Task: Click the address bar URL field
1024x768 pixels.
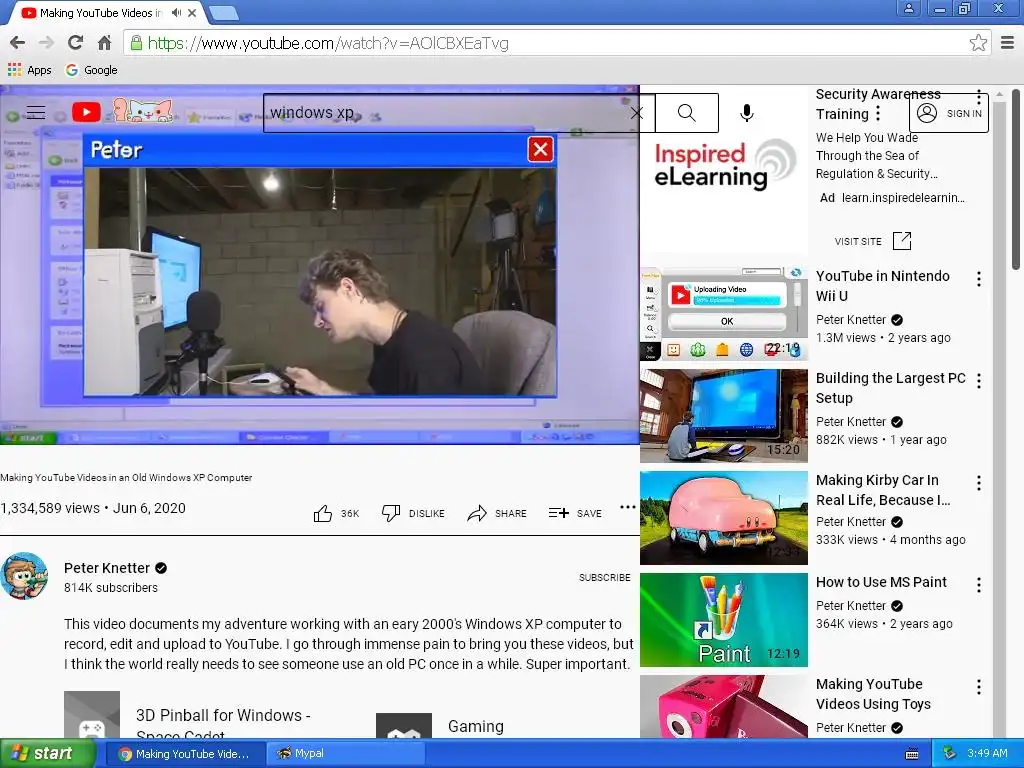Action: coord(545,43)
